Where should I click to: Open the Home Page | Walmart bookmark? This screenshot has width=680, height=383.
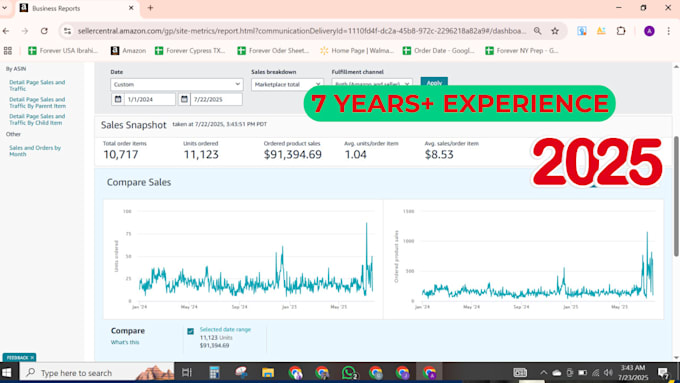click(x=357, y=51)
